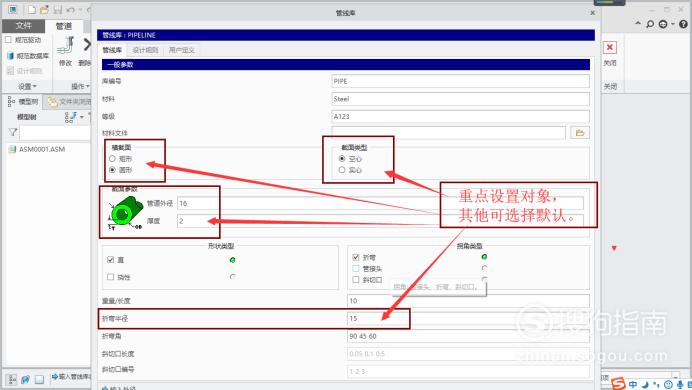Click the Open folder icon in quick access toolbar
Image resolution: width=692 pixels, height=390 pixels.
pos(44,9)
